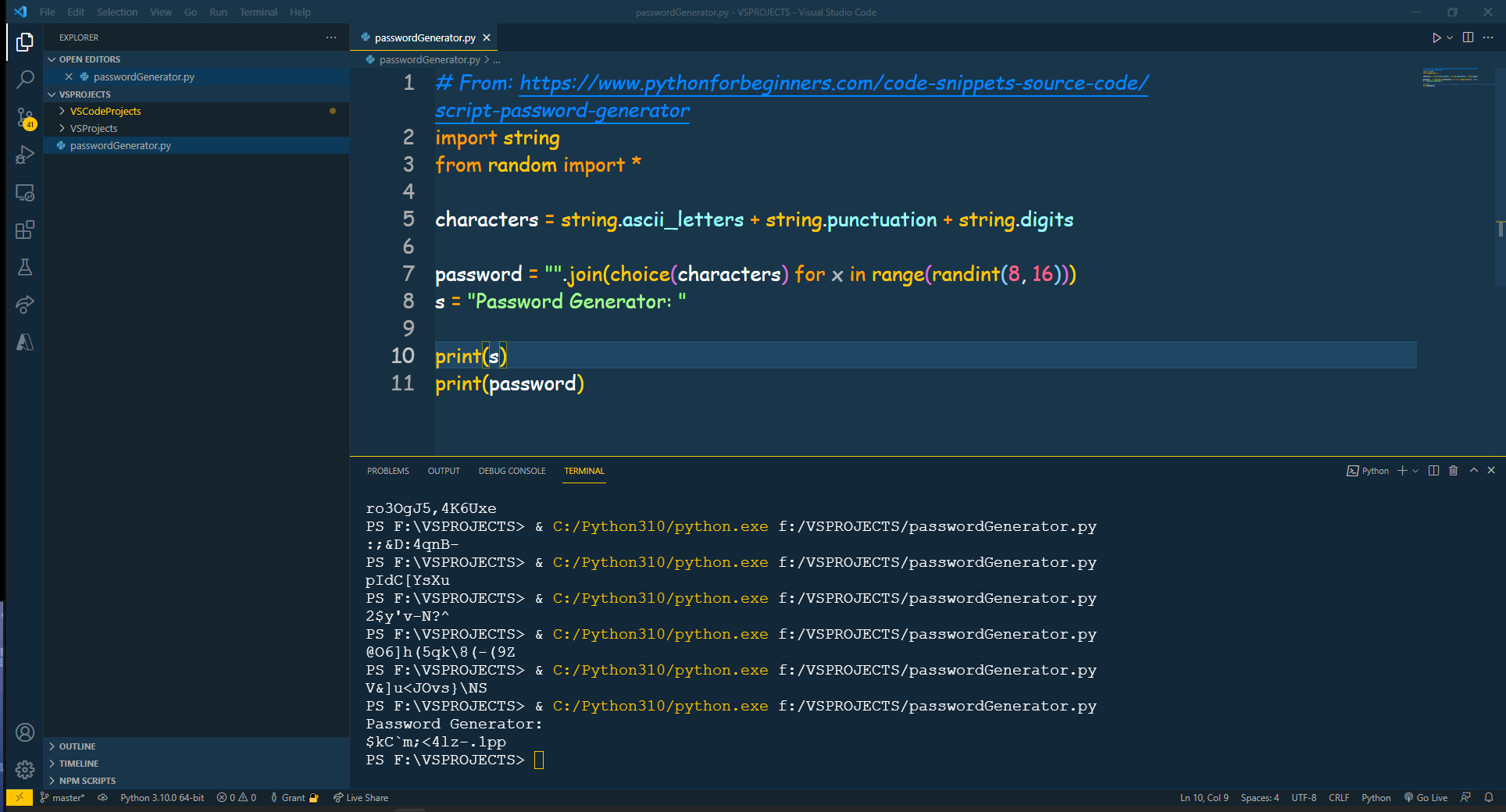1506x812 pixels.
Task: Open the terminal profile dropdown arrow
Action: (x=1414, y=470)
